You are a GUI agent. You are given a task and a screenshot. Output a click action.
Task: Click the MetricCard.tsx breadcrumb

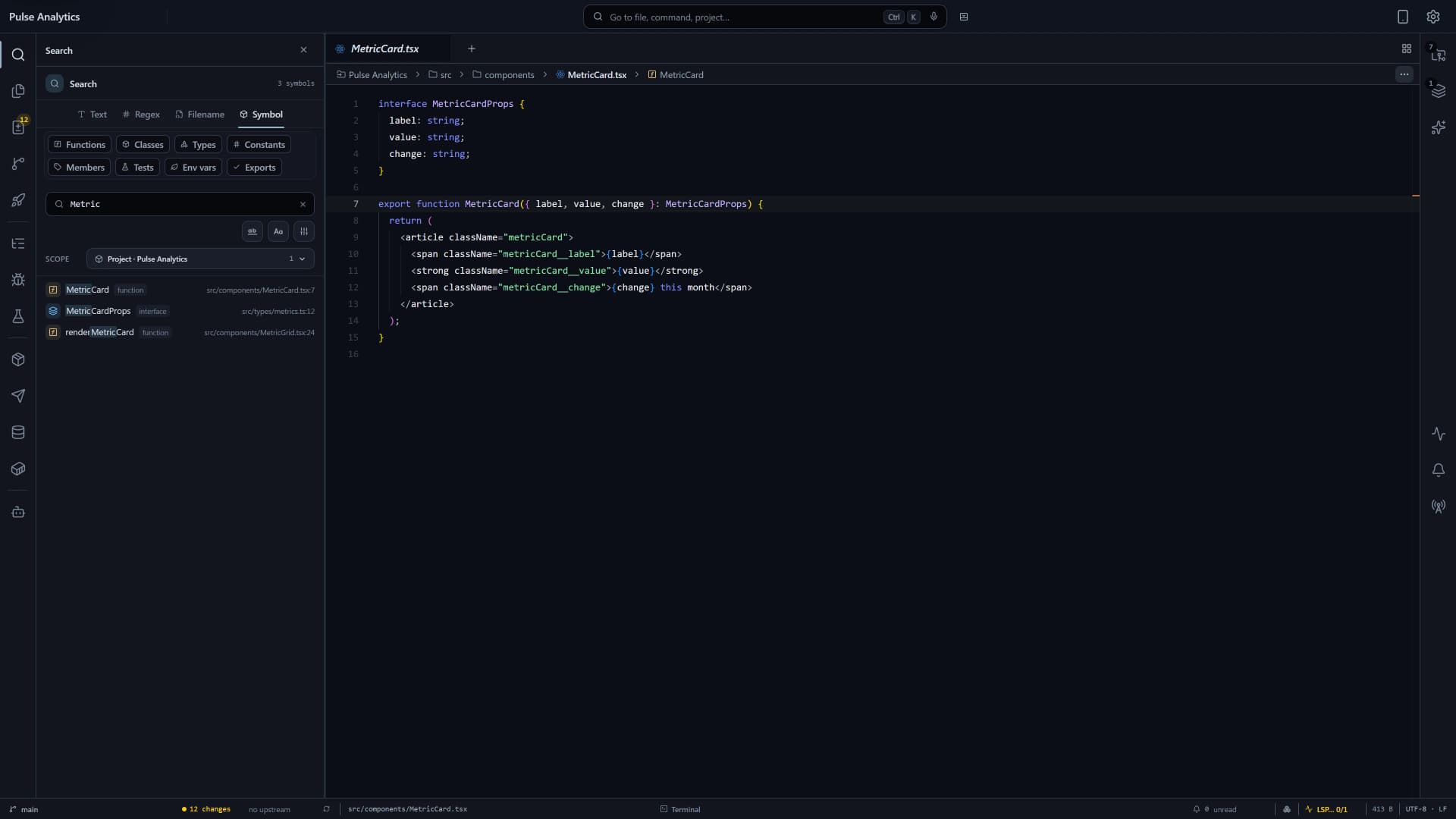591,74
